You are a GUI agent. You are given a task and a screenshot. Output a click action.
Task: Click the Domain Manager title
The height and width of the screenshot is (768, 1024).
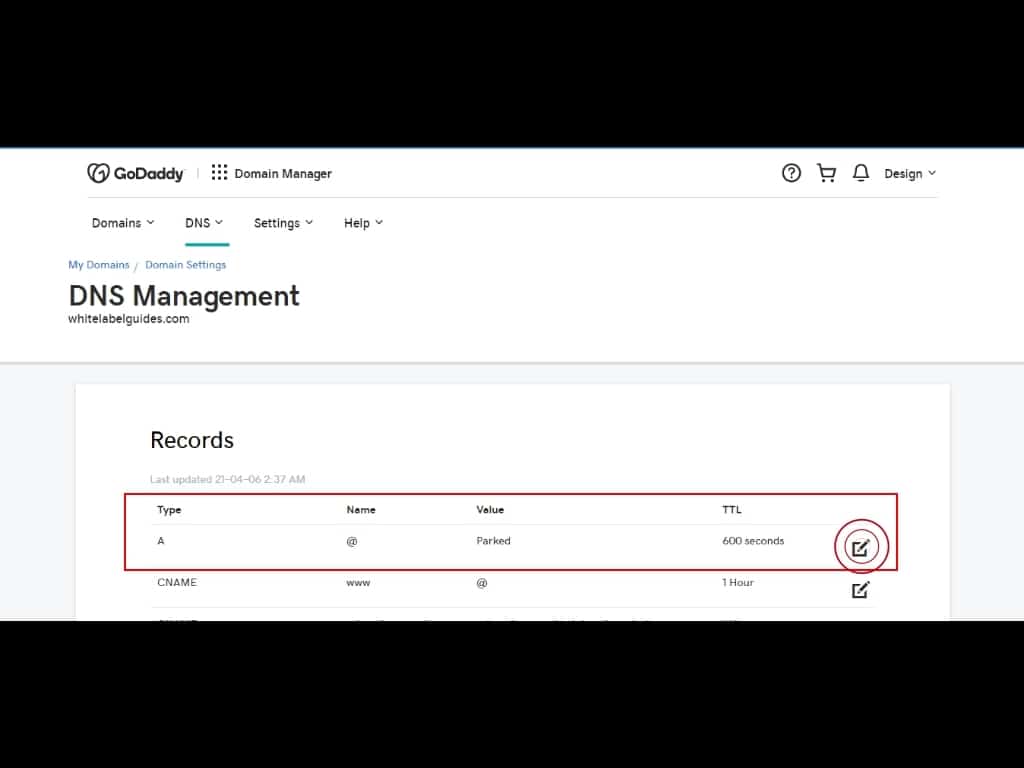click(x=283, y=173)
